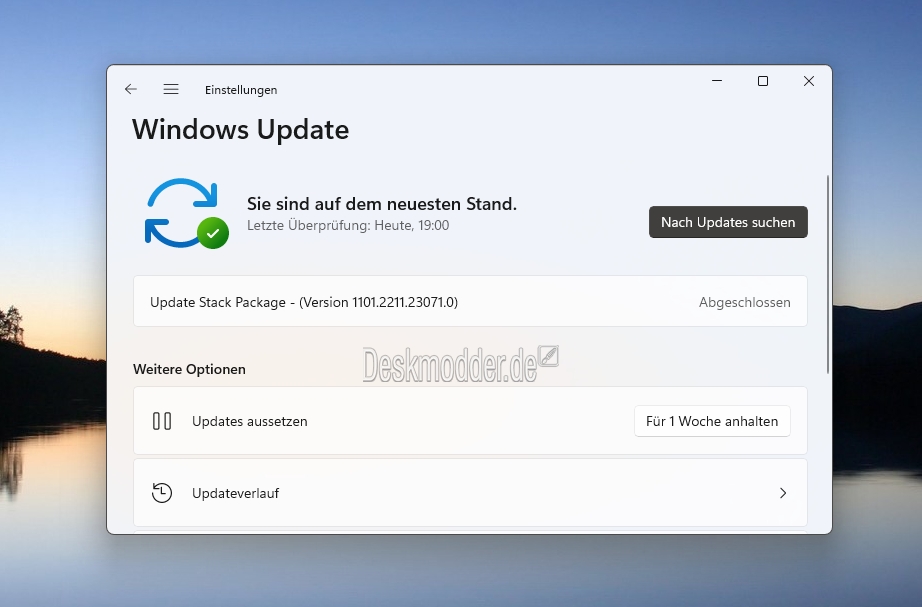Click the Letzte Überprüfung: Heute, 19:00 text
This screenshot has height=607, width=922.
pyautogui.click(x=348, y=225)
